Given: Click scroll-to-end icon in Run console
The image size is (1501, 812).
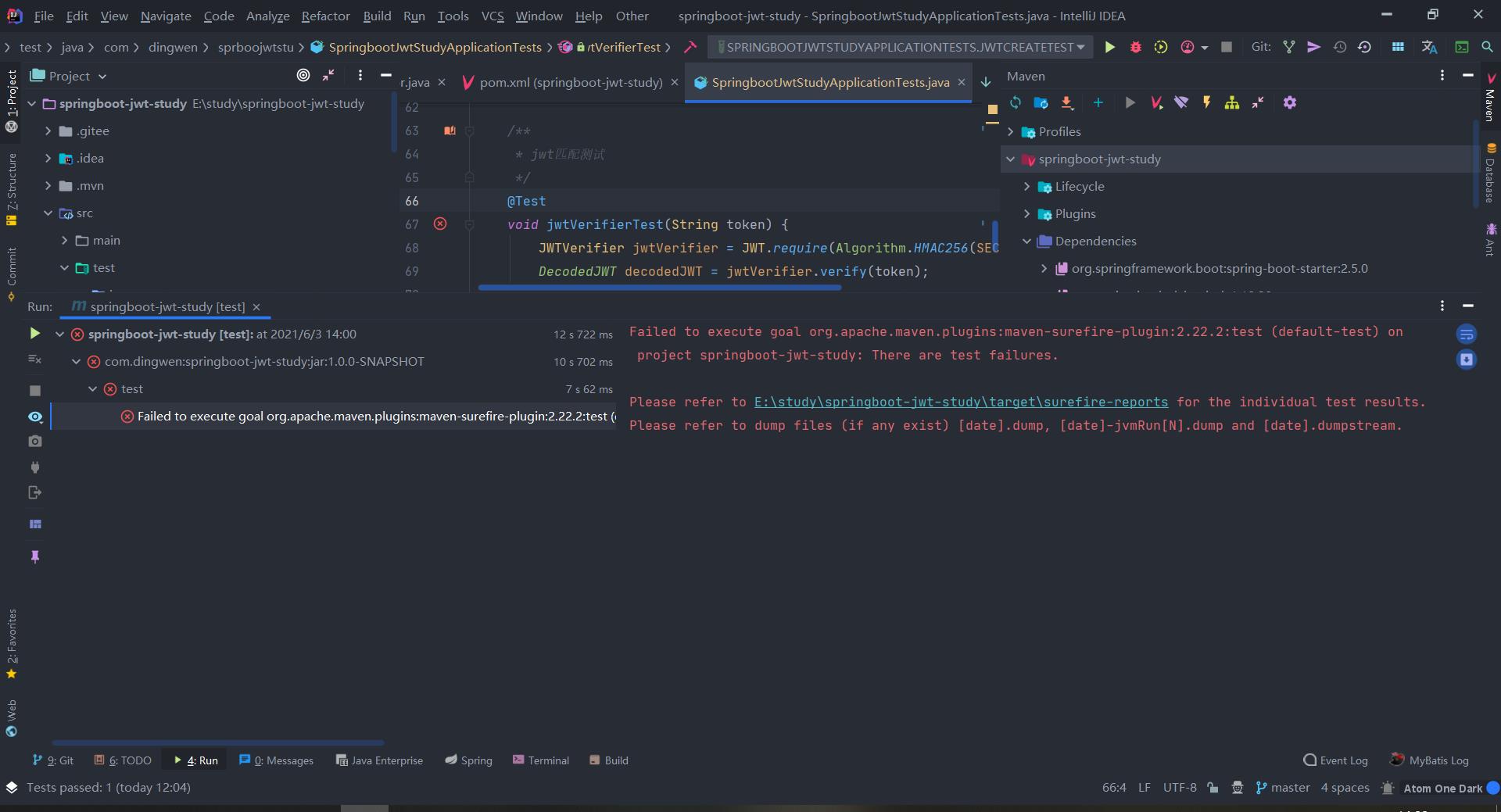Looking at the screenshot, I should coord(1467,359).
